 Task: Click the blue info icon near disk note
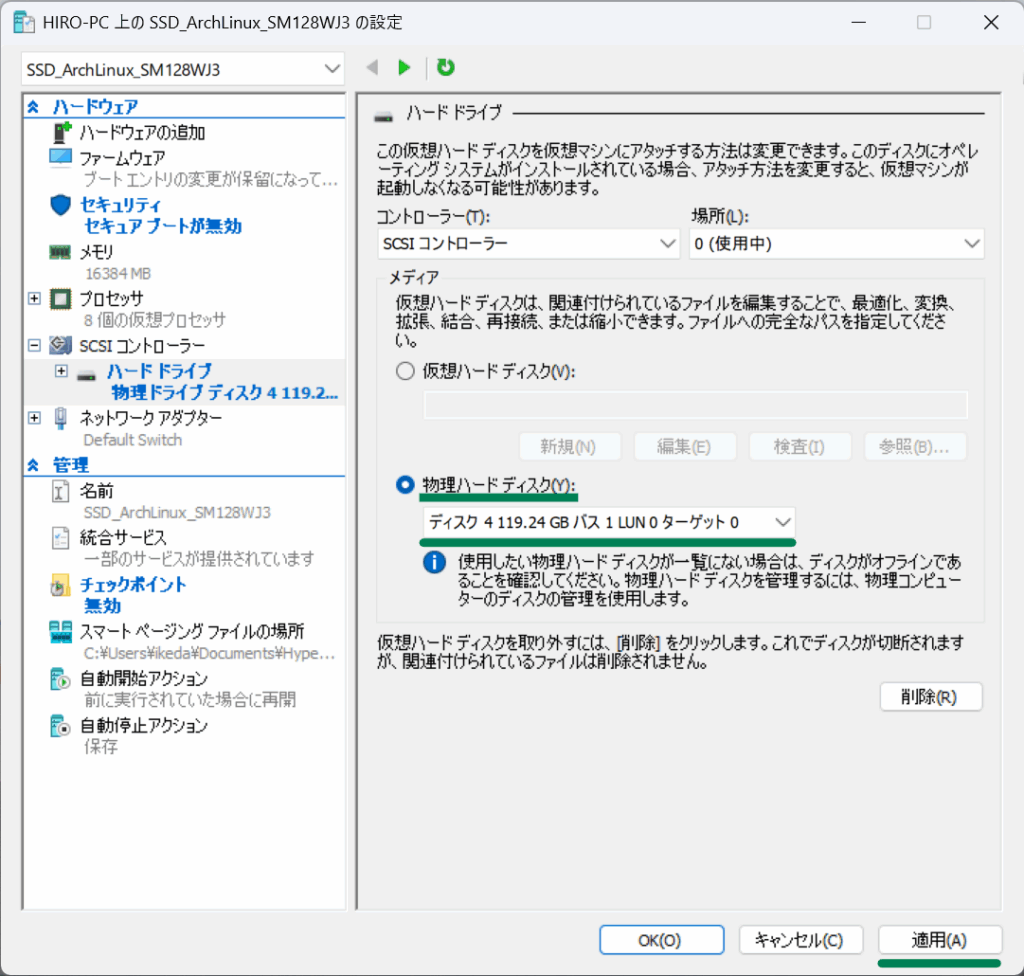coord(434,562)
